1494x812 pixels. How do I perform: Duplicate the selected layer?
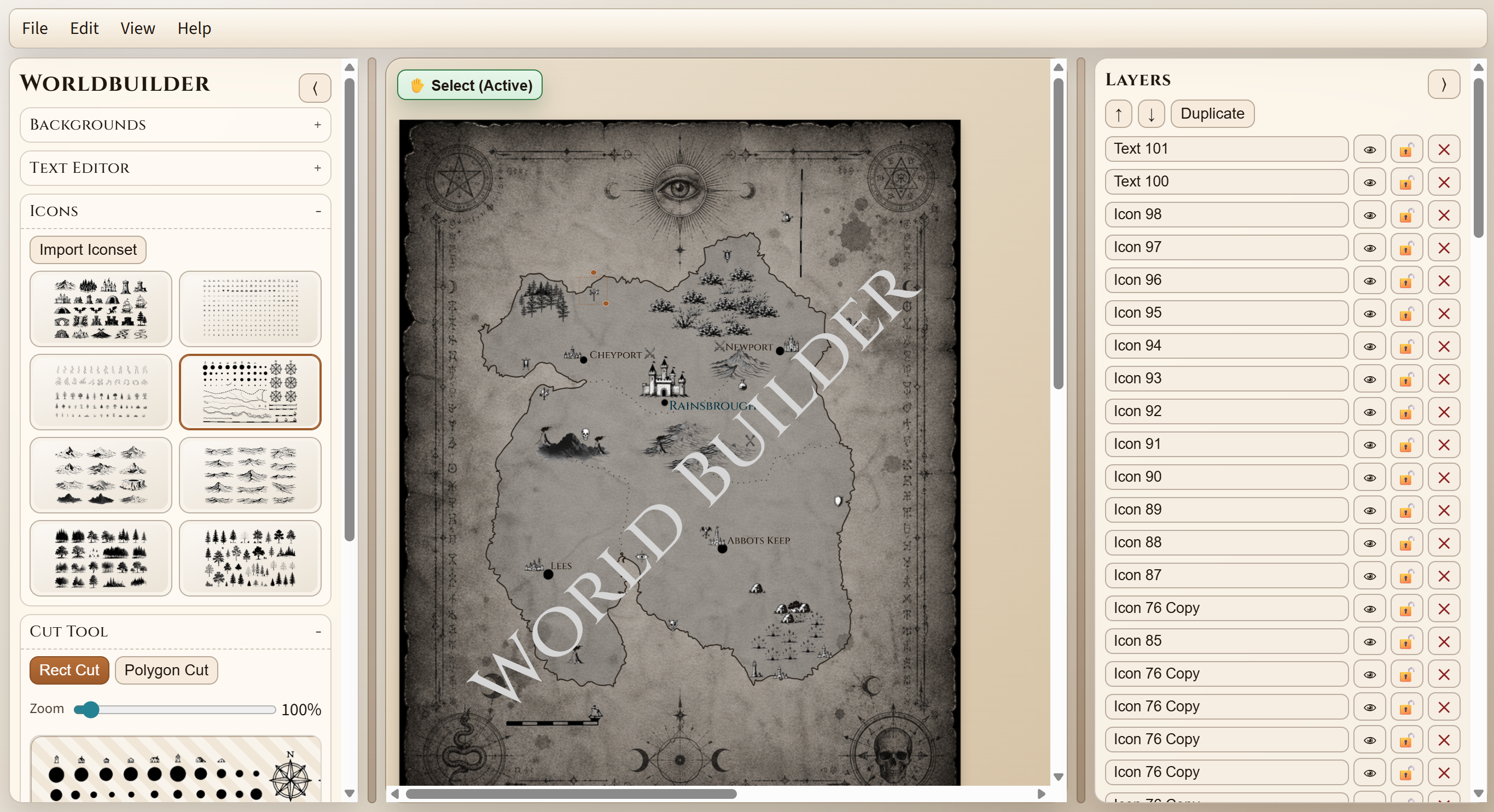coord(1212,114)
